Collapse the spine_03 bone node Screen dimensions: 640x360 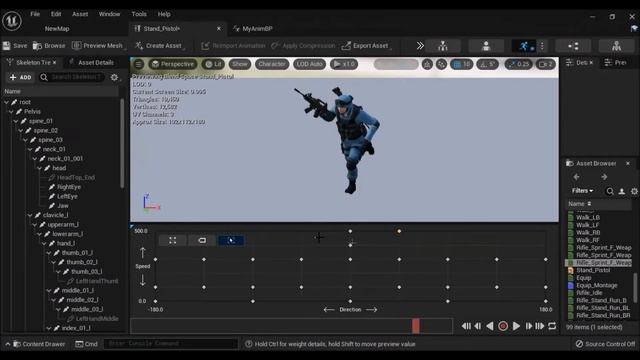tap(26, 140)
